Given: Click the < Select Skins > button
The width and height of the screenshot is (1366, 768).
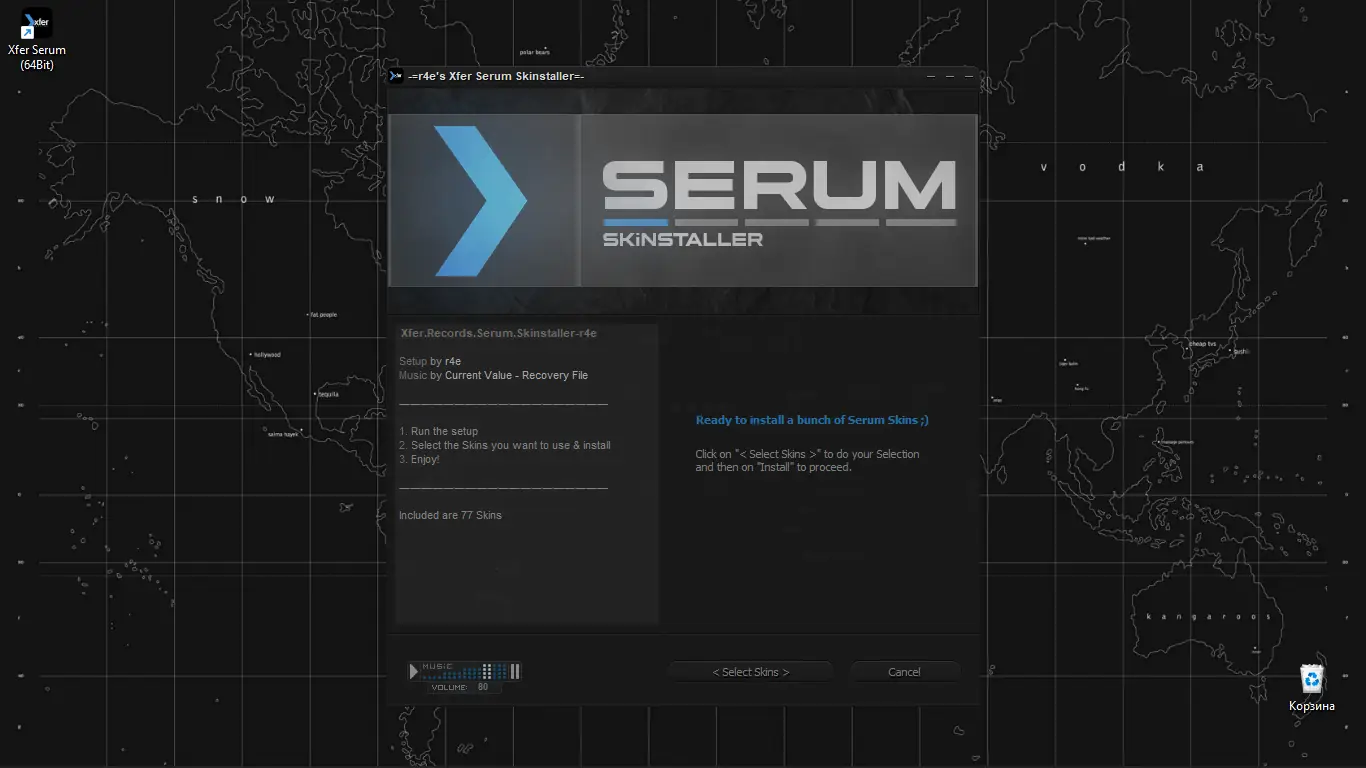Looking at the screenshot, I should click(x=751, y=672).
